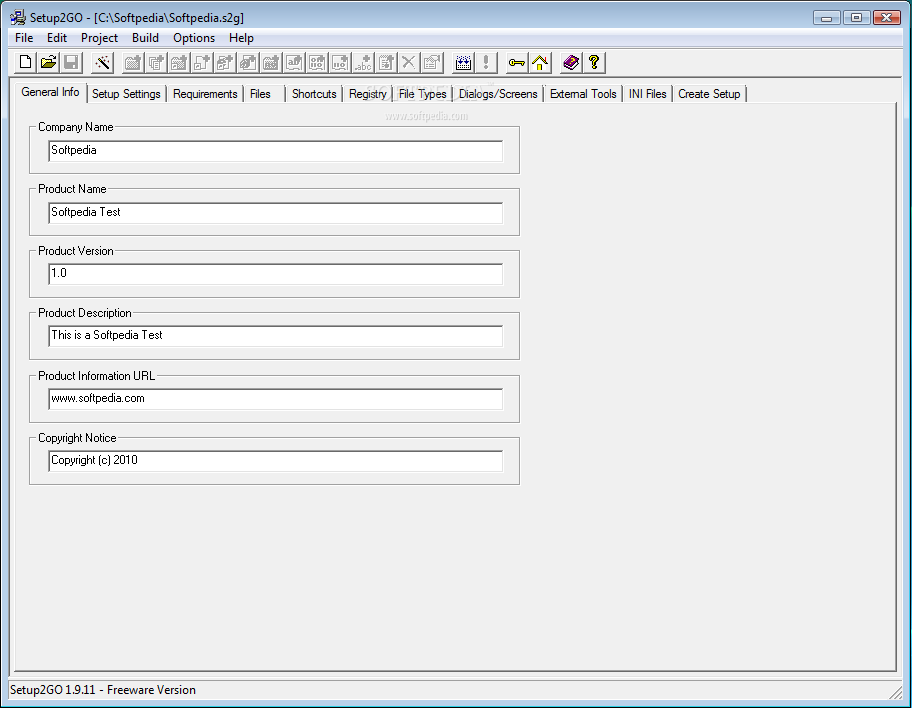Open the Shortcuts tab
Viewport: 912px width, 708px height.
click(x=314, y=94)
